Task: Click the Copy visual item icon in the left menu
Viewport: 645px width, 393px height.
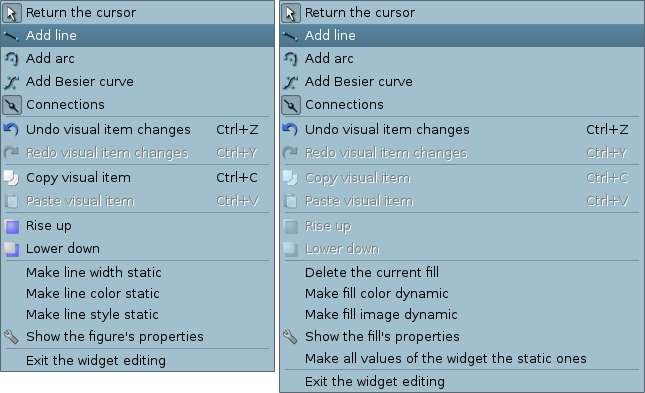Action: coord(12,178)
